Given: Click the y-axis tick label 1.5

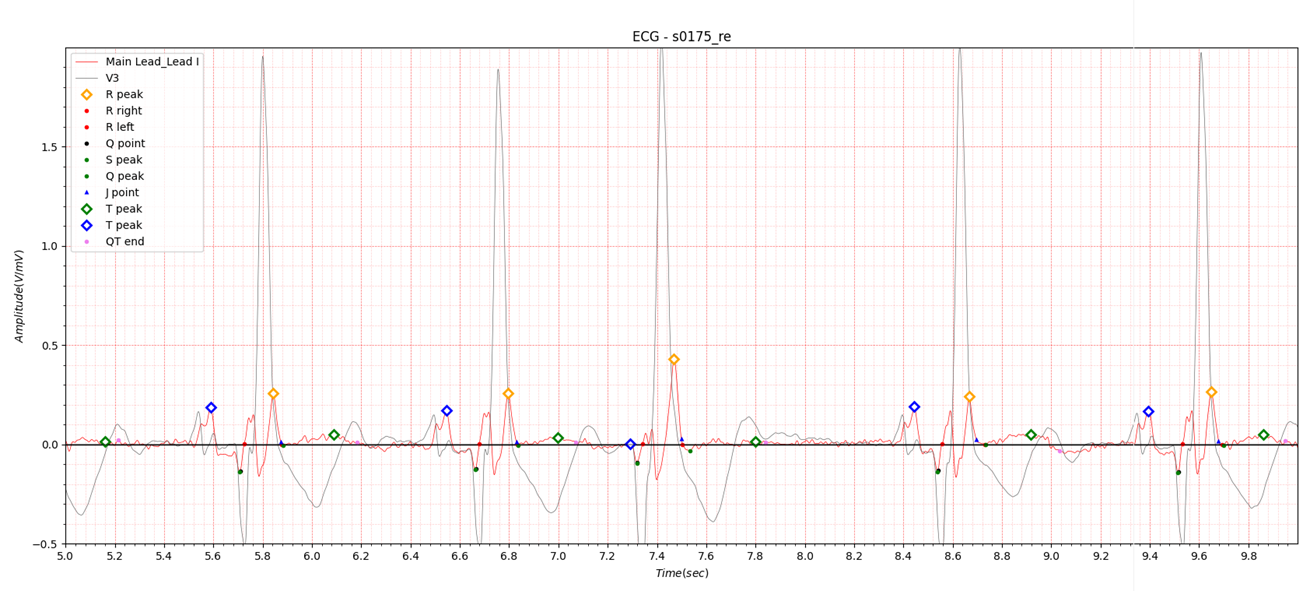Looking at the screenshot, I should pos(50,147).
